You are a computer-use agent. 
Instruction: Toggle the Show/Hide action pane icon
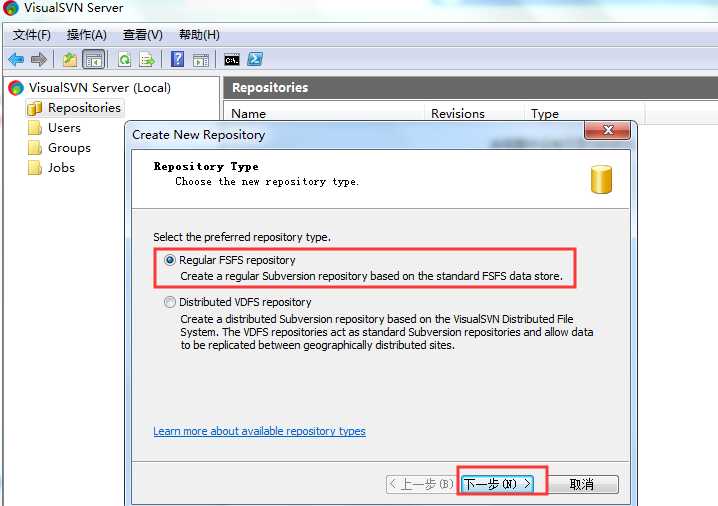click(201, 60)
